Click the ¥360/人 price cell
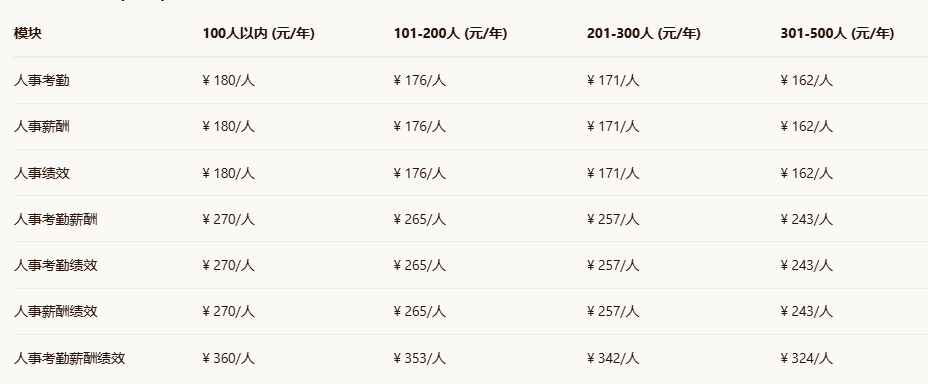The width and height of the screenshot is (928, 384). [x=228, y=359]
